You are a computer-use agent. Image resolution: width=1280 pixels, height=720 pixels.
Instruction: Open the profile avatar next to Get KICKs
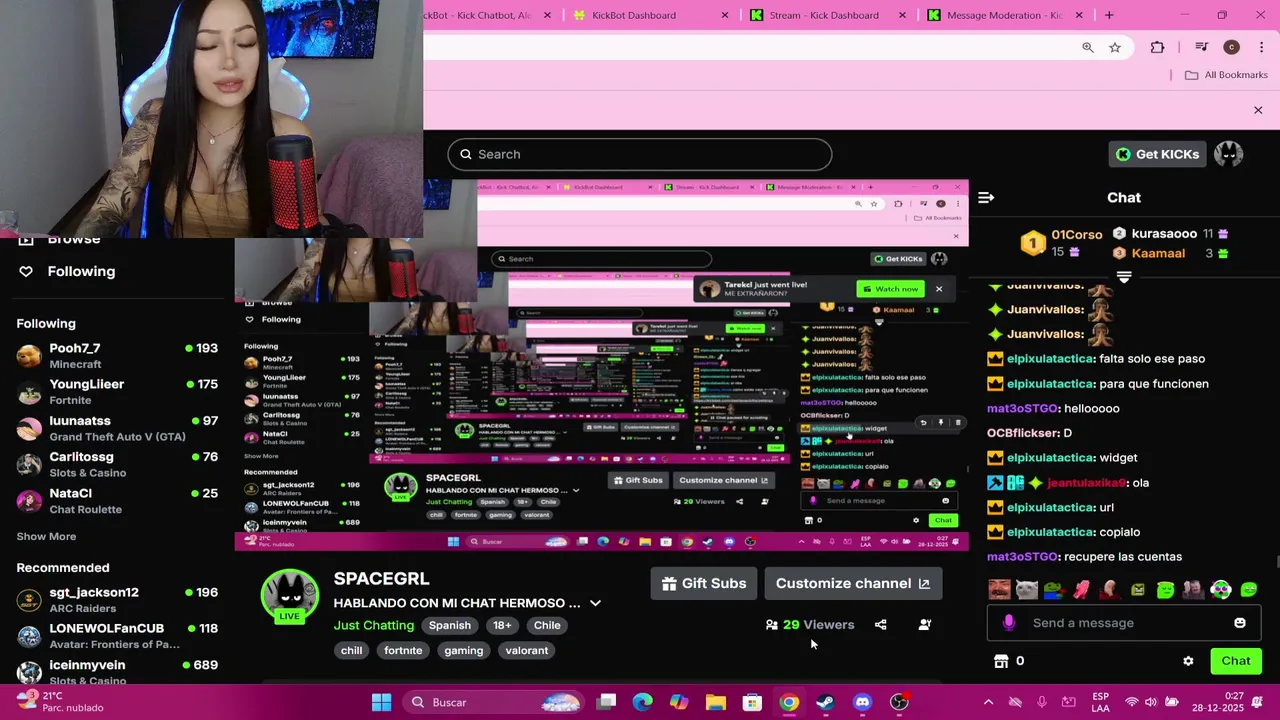coord(1228,154)
